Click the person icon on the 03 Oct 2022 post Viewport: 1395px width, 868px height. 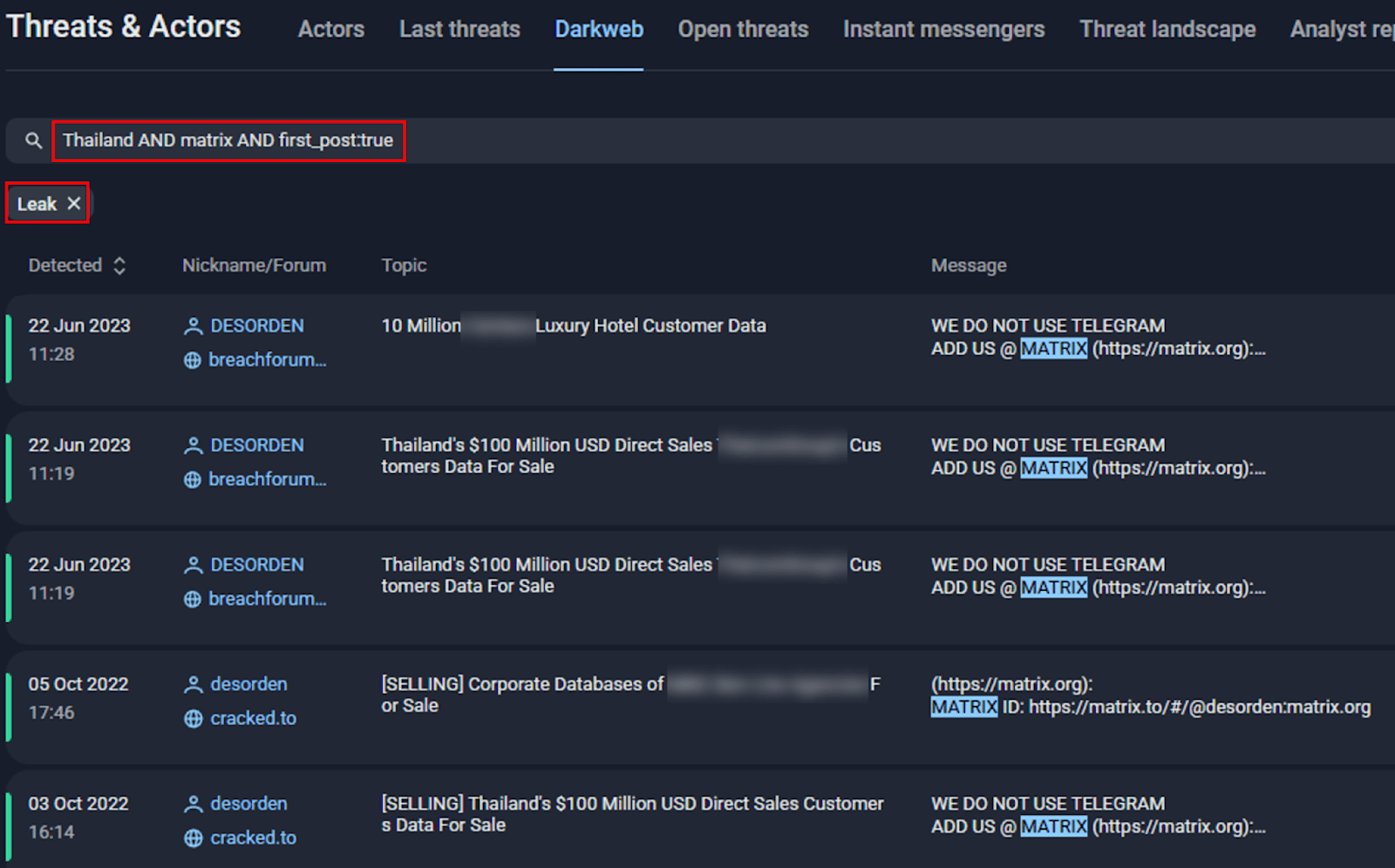coord(193,803)
